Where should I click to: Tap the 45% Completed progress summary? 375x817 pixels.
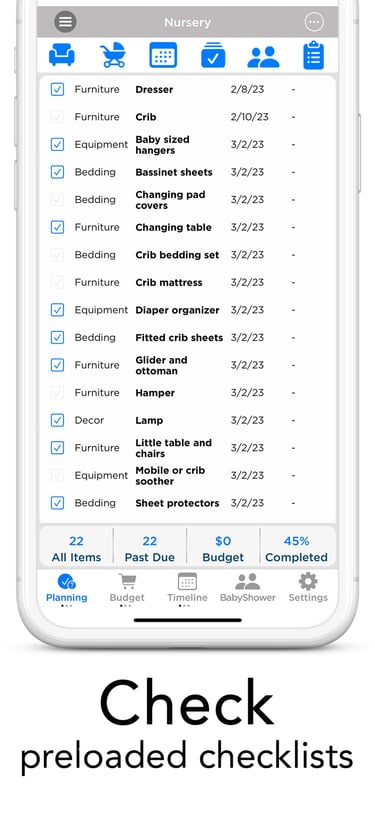coord(297,549)
